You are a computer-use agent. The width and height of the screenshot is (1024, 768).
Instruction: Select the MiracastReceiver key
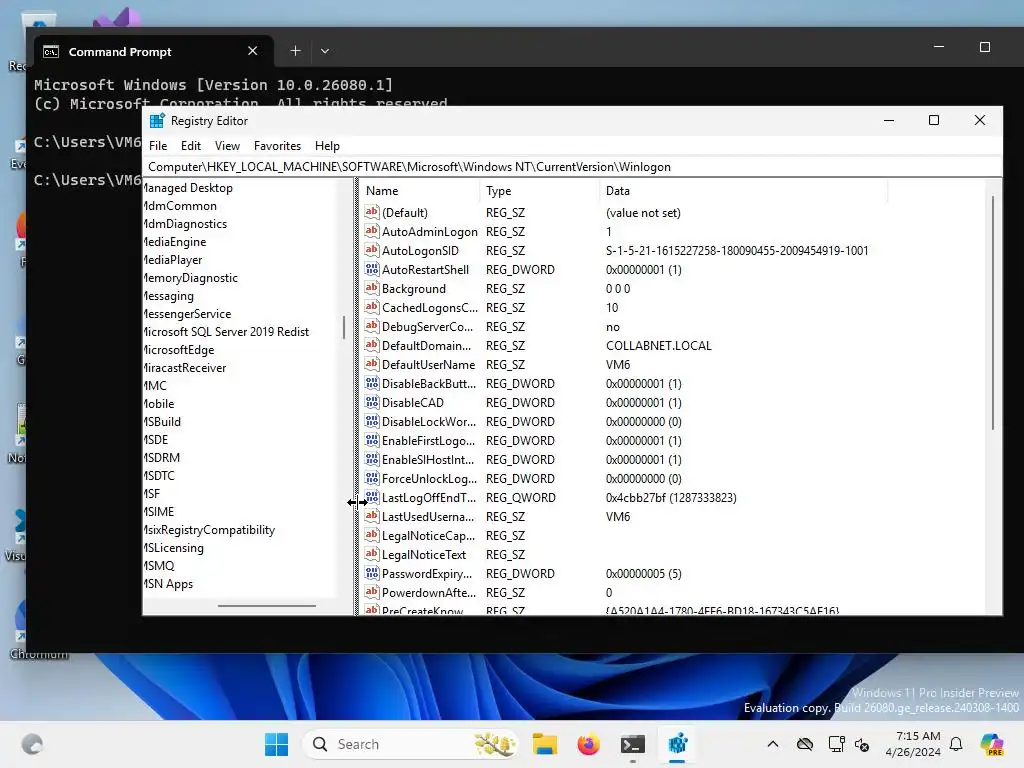pos(184,368)
